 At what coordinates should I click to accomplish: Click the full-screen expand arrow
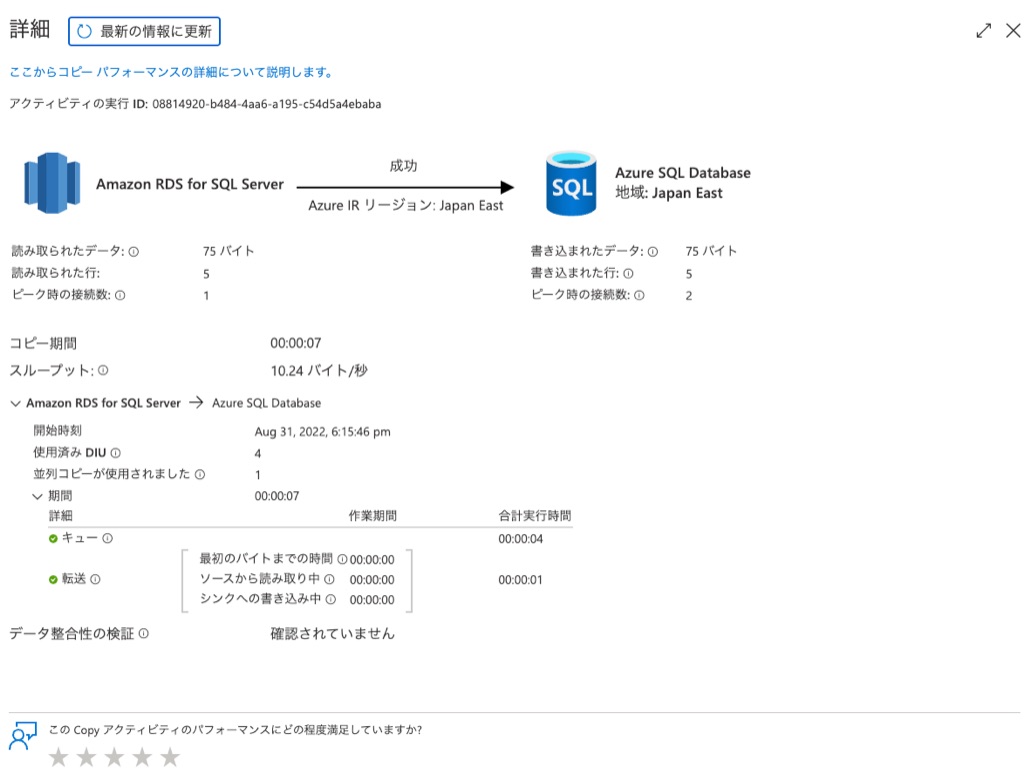tap(984, 30)
